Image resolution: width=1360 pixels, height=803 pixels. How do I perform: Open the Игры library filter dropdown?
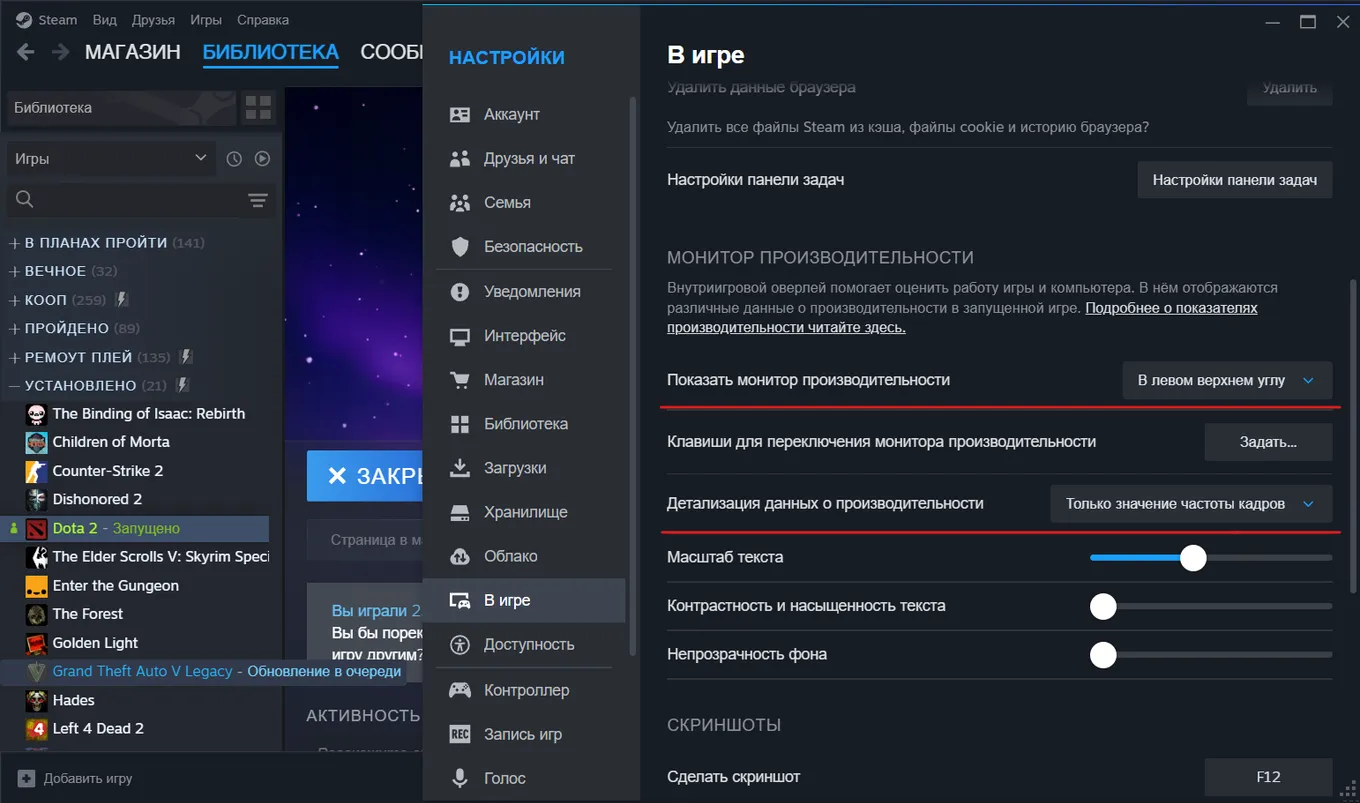pyautogui.click(x=110, y=158)
